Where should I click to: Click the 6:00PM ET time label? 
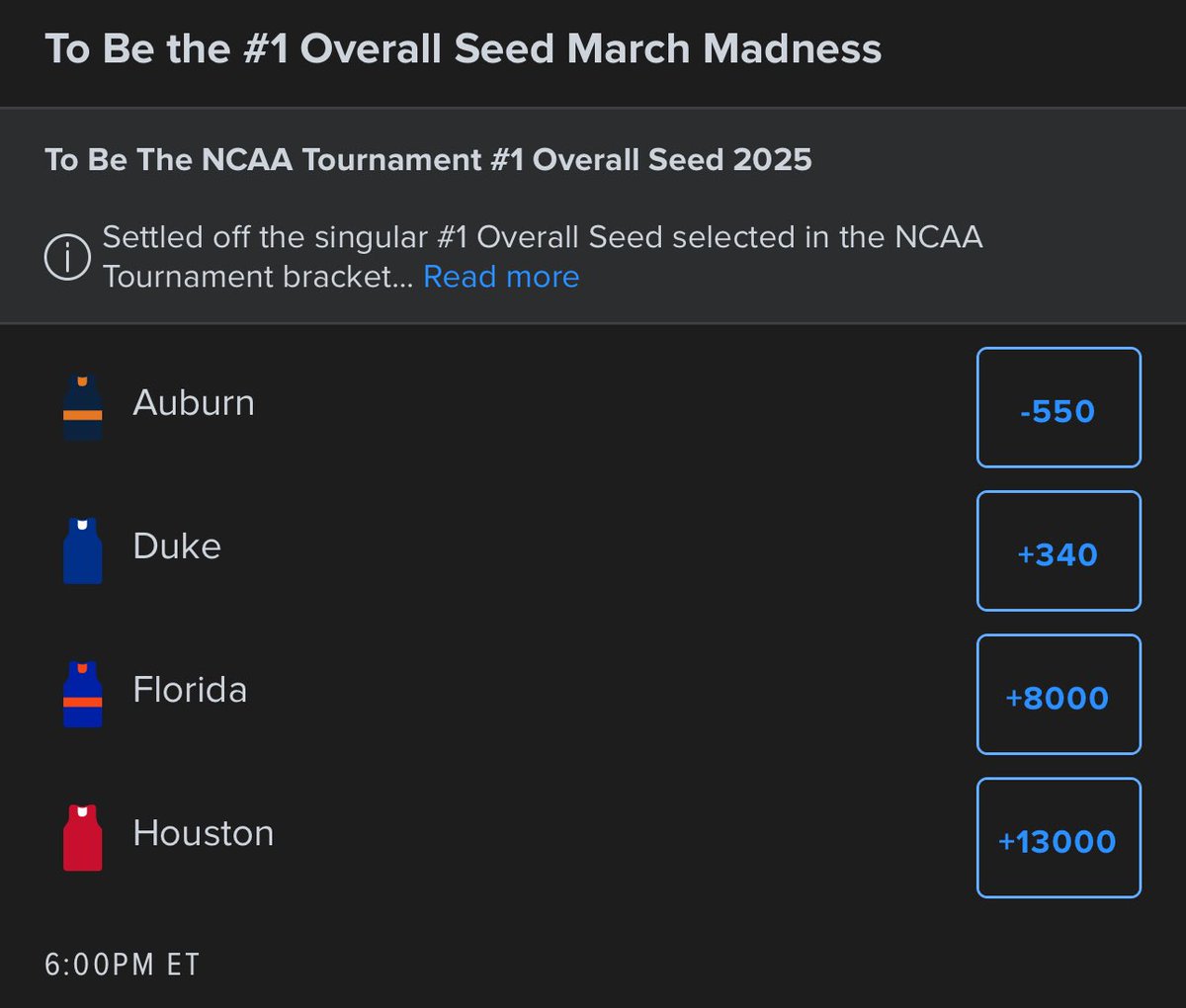point(123,965)
